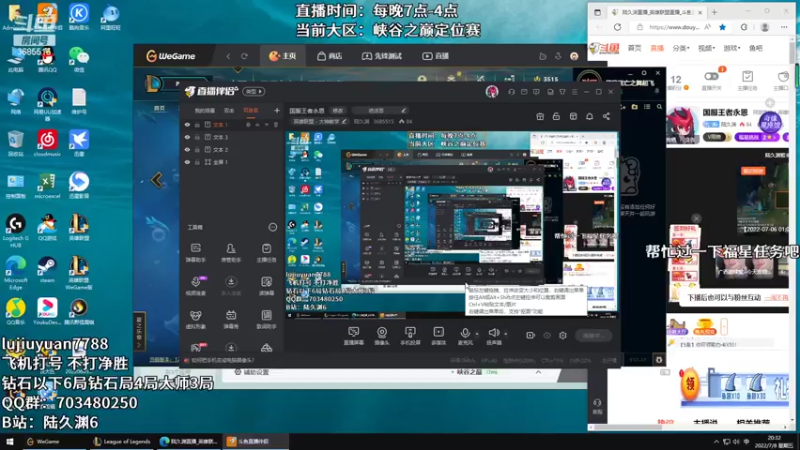Toggle visibility eye of layer 全屏 1
This screenshot has width=800, height=450.
187,162
